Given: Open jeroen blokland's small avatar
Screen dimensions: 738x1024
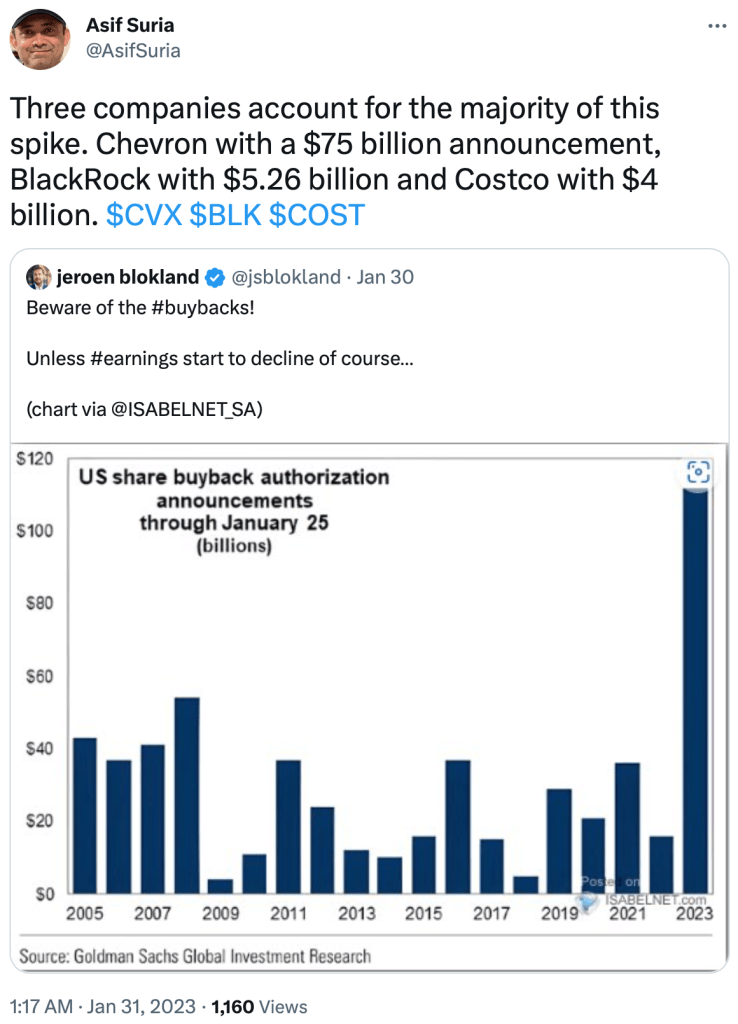Looking at the screenshot, I should tap(39, 277).
